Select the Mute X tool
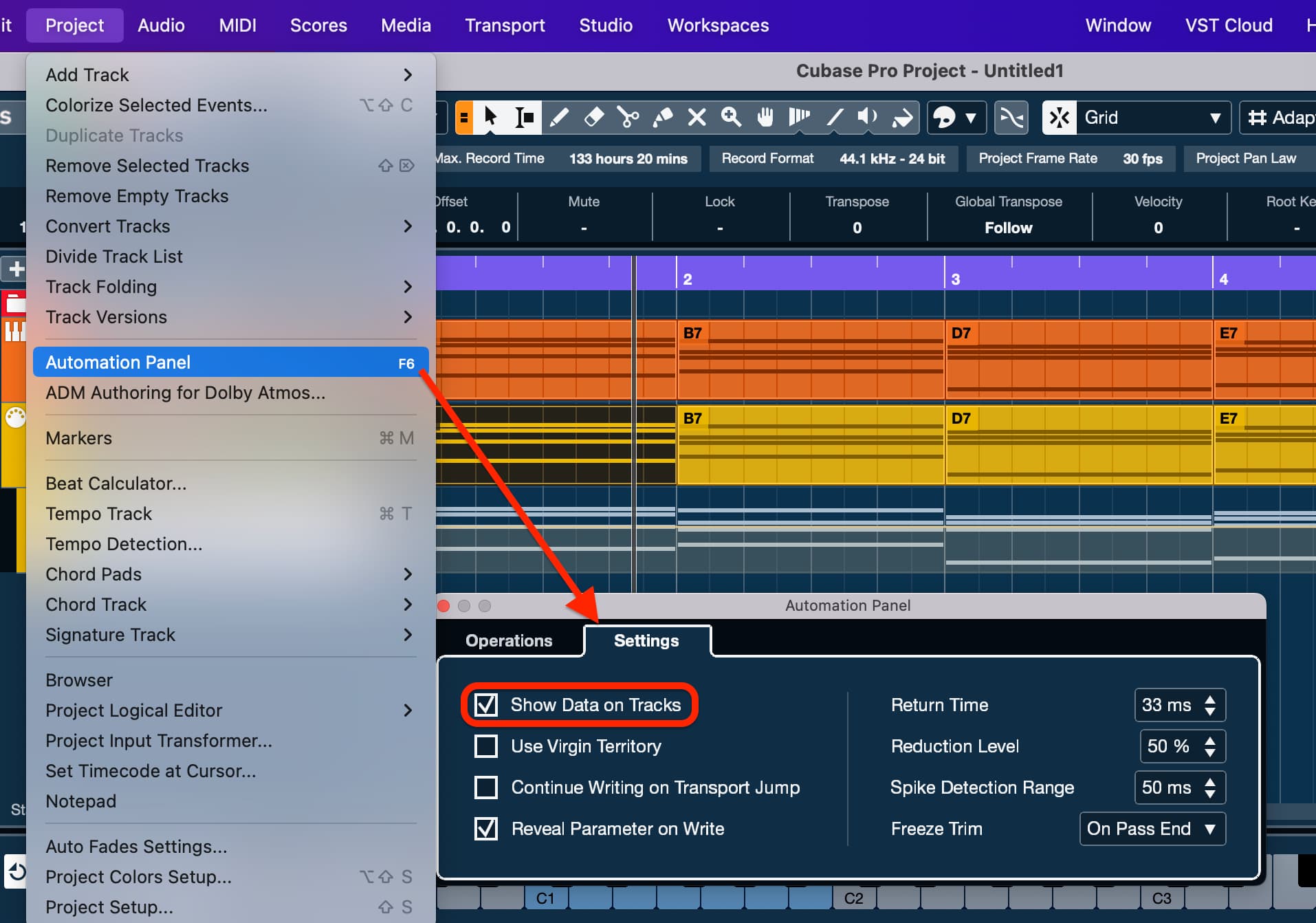The height and width of the screenshot is (923, 1316). (697, 118)
